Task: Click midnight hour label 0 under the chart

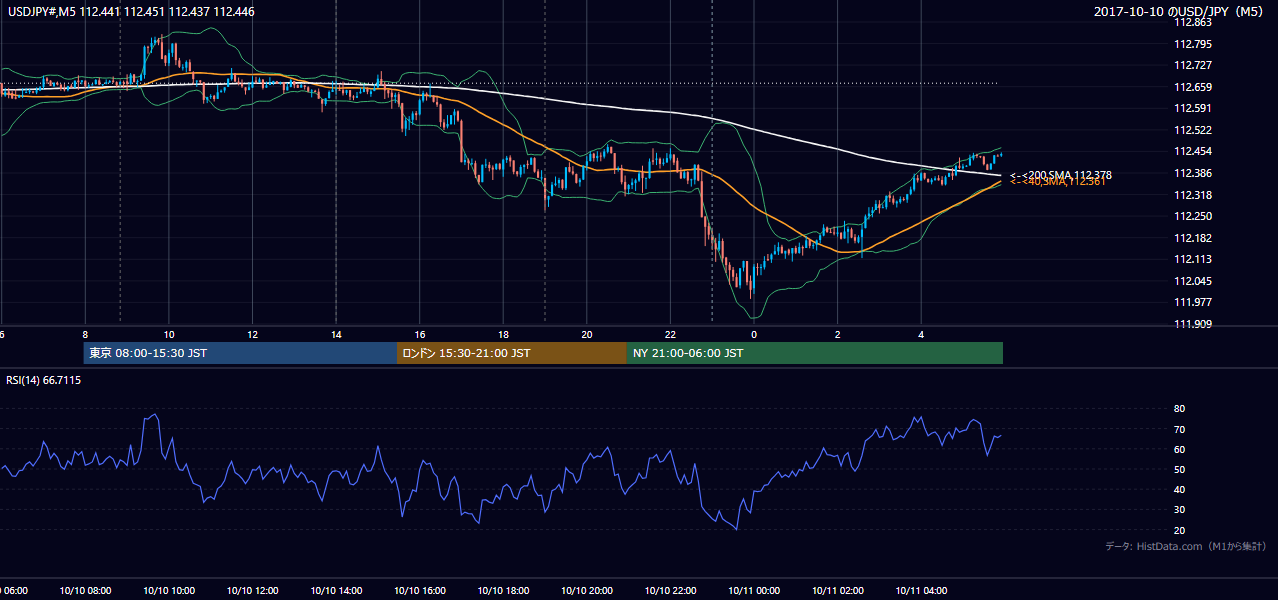Action: 754,335
